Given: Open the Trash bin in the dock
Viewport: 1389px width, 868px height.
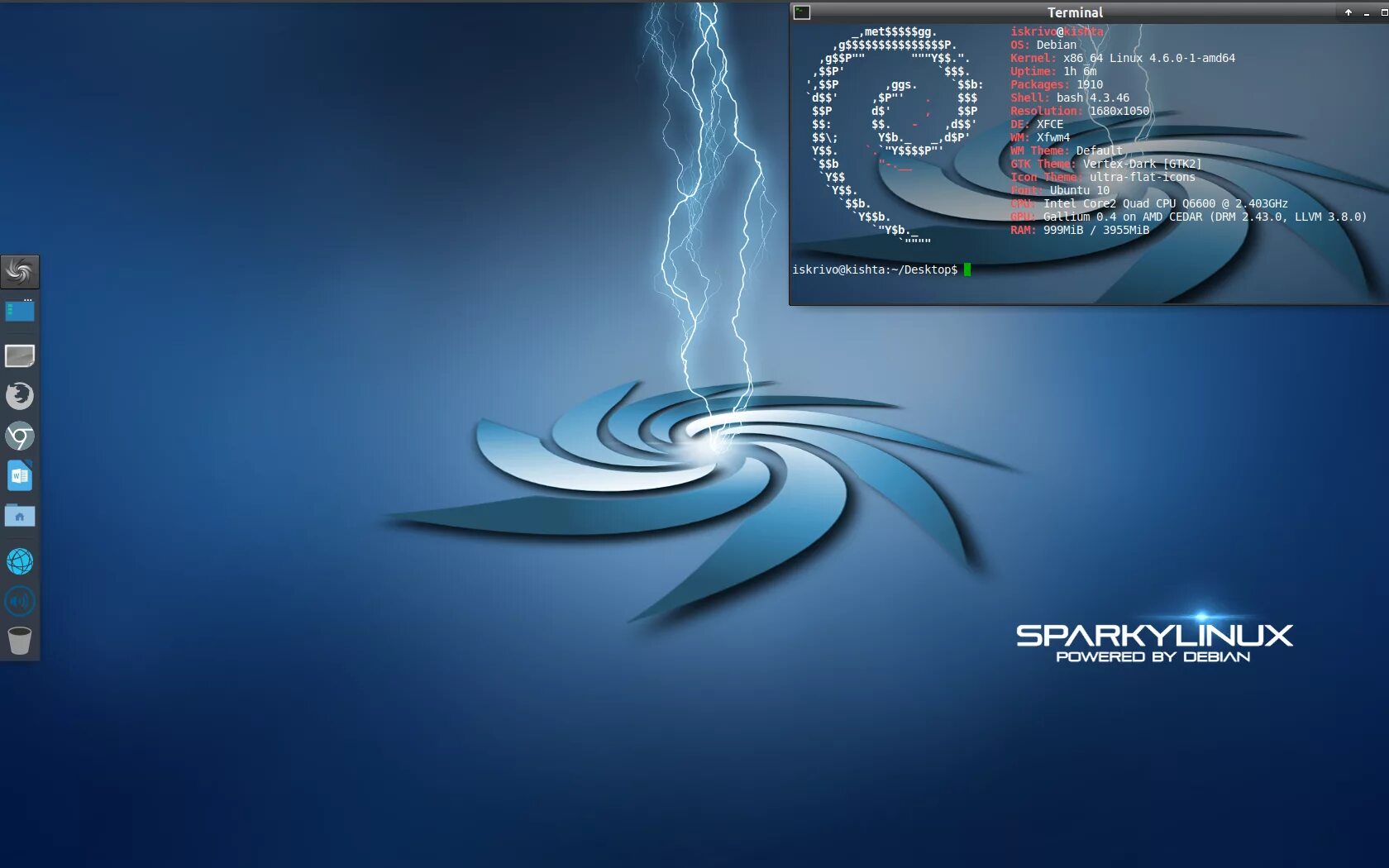Looking at the screenshot, I should point(20,641).
